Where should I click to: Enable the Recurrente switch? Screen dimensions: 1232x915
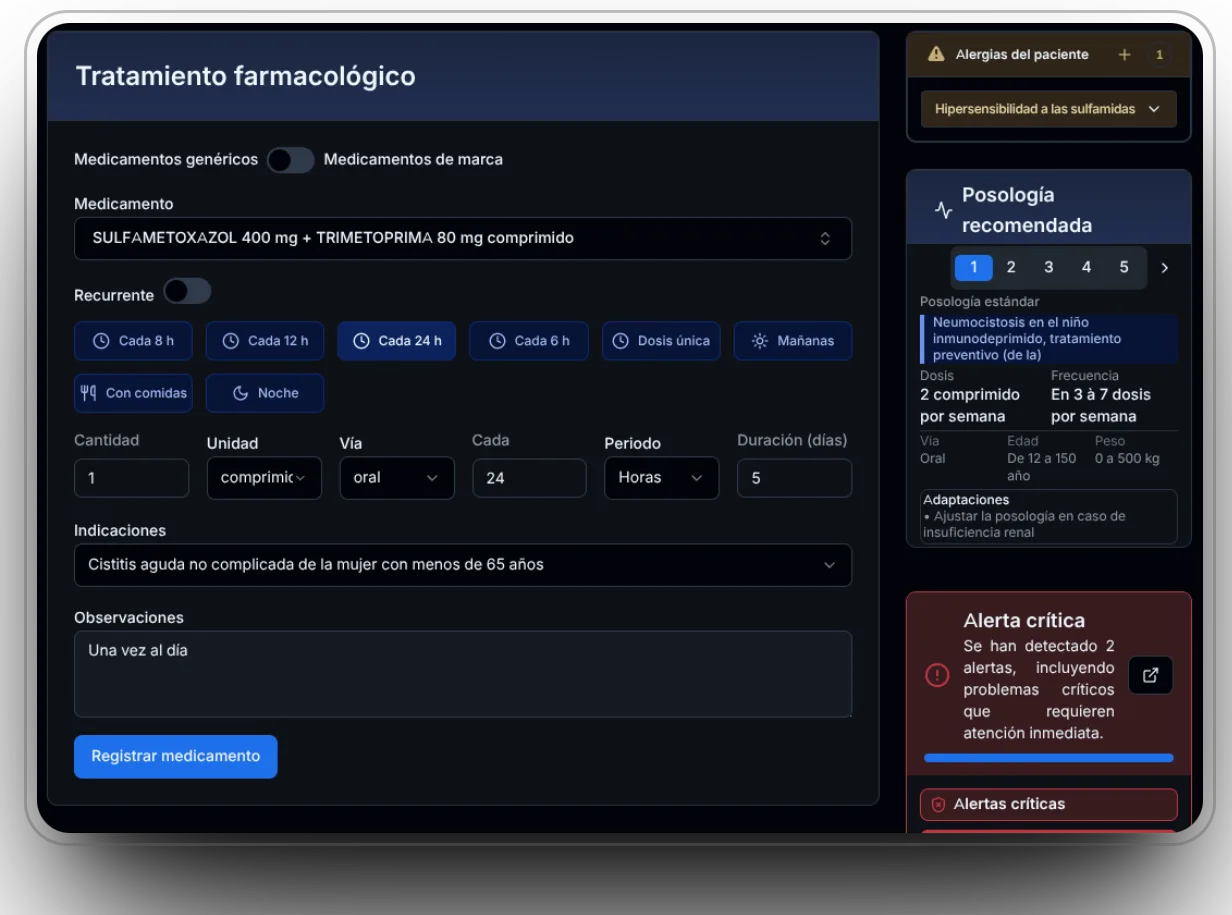point(187,292)
